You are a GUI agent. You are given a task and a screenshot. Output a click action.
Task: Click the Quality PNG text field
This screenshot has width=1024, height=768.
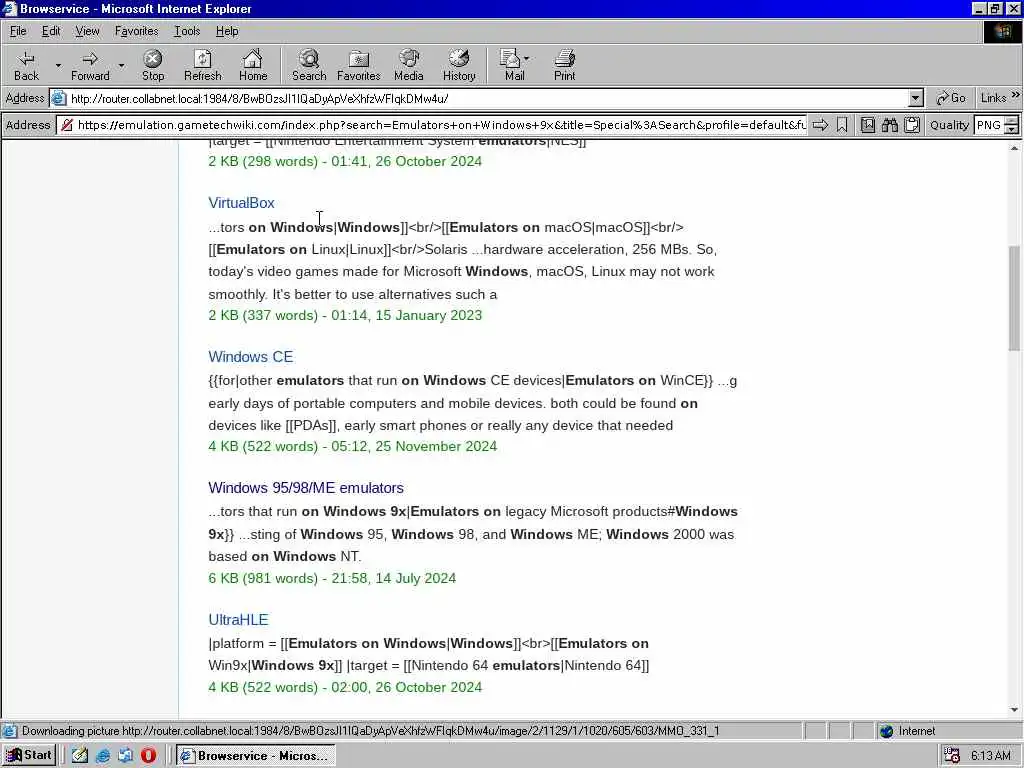[x=989, y=125]
